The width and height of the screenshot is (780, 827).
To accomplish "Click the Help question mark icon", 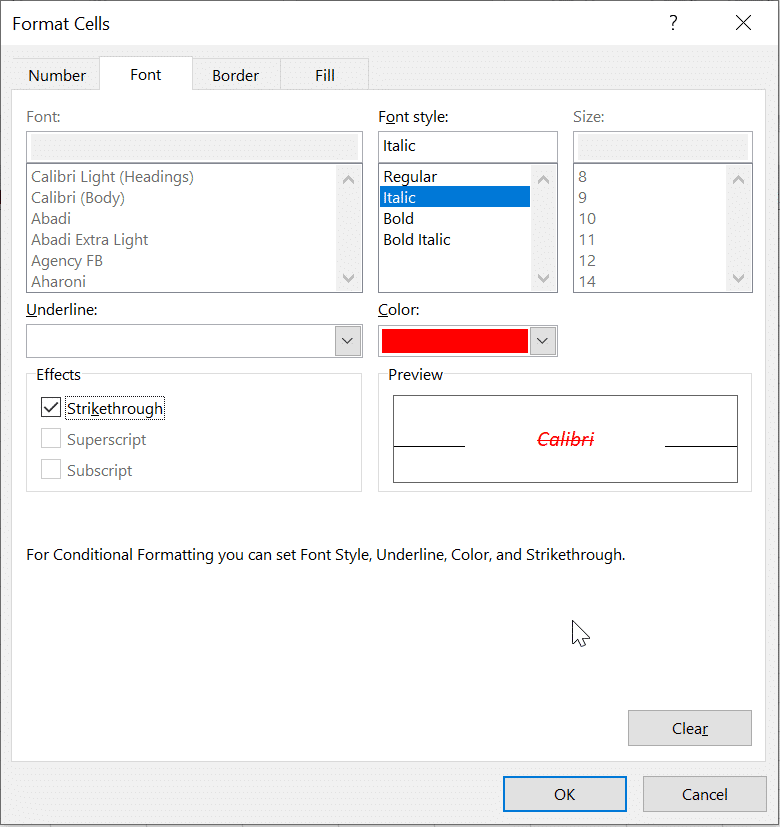I will (673, 22).
